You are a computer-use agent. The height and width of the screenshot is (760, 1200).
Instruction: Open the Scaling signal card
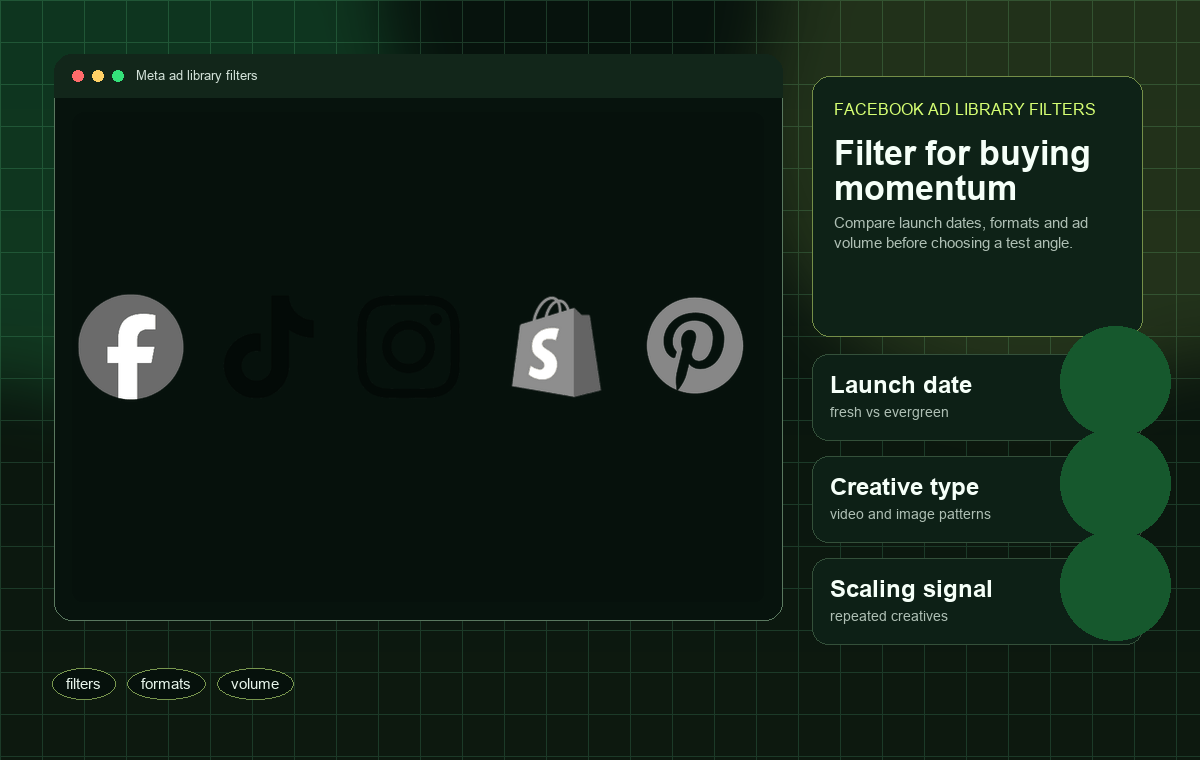(x=977, y=601)
